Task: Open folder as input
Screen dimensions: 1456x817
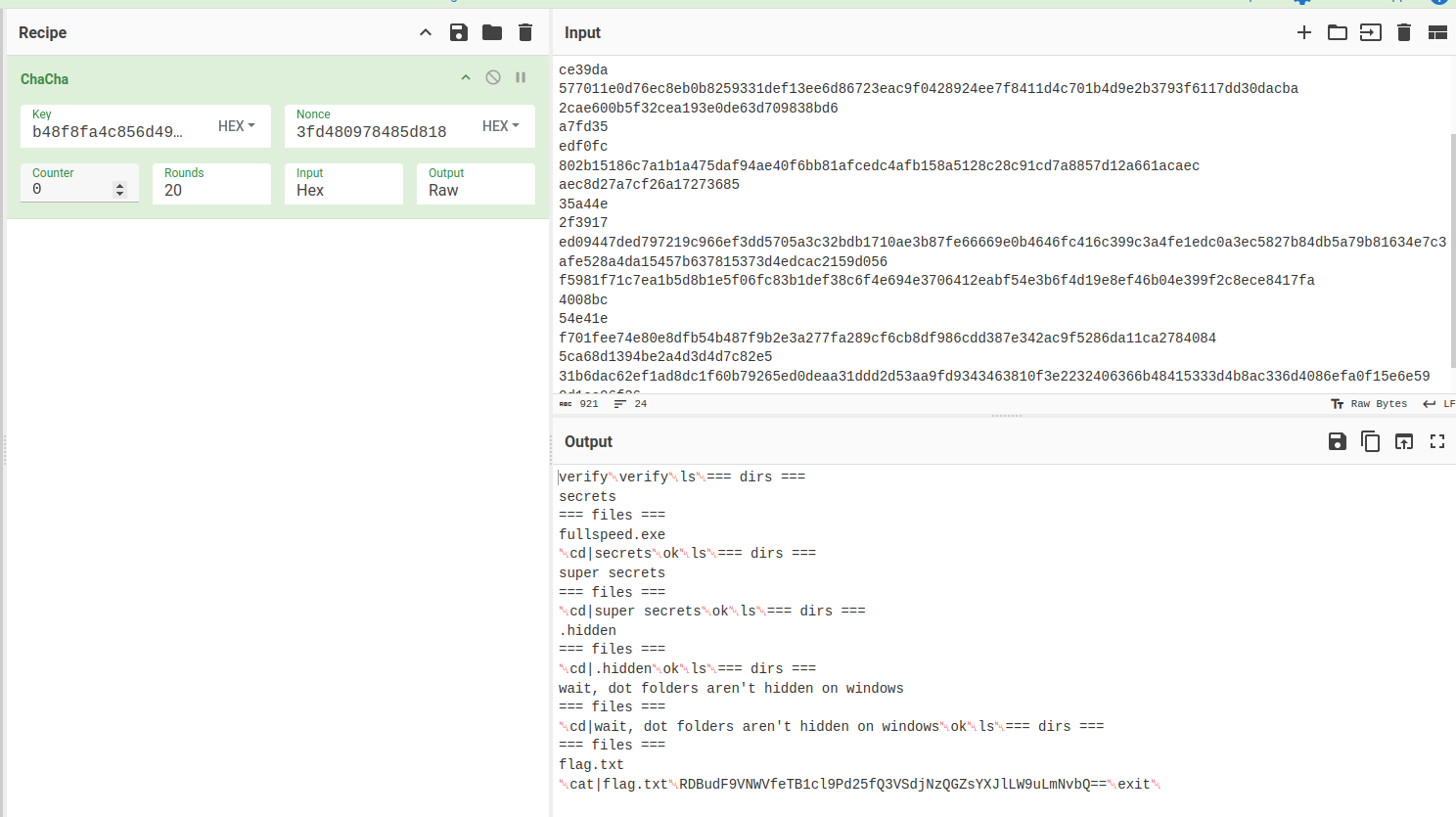Action: click(x=1337, y=32)
